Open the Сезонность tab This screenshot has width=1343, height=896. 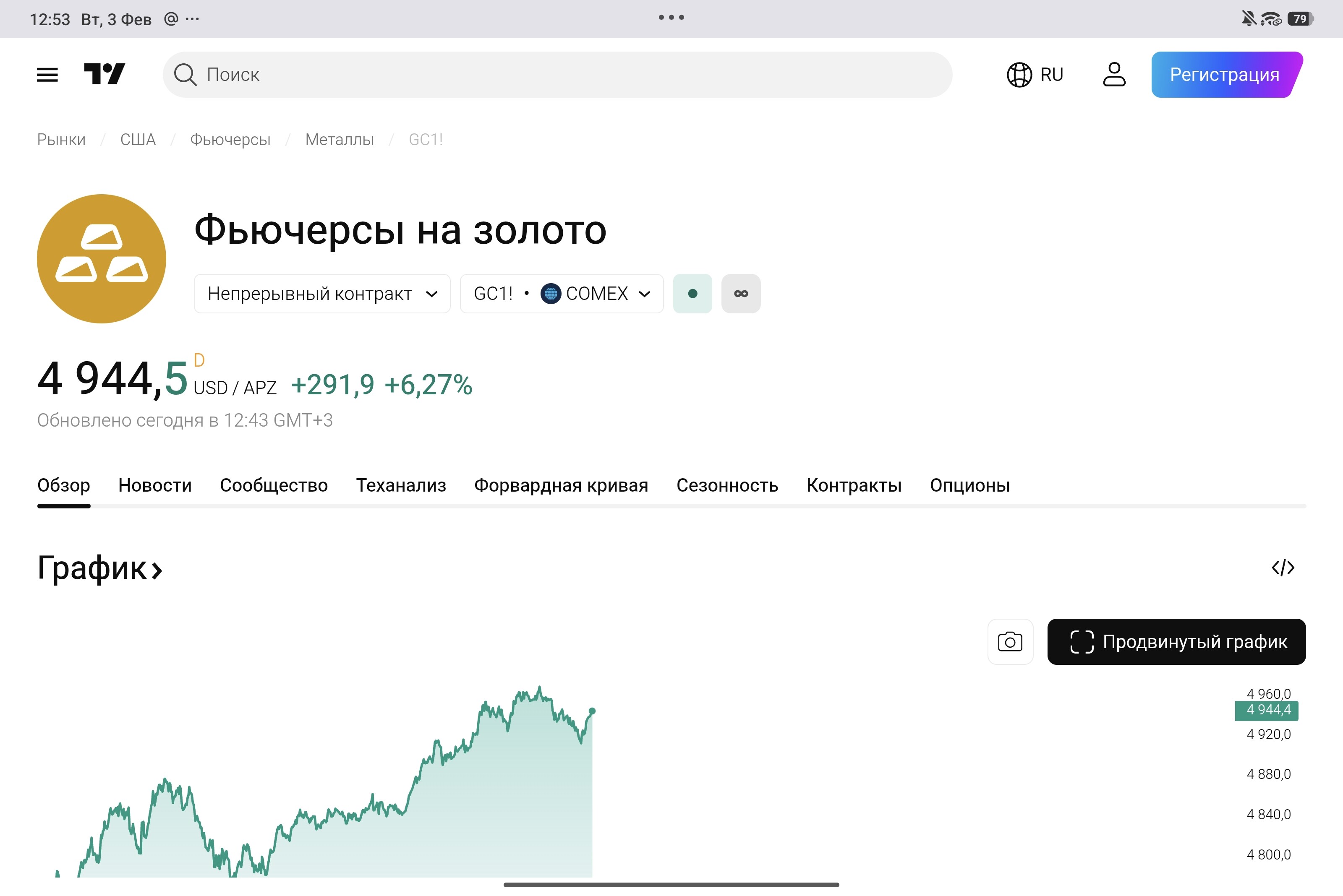727,485
